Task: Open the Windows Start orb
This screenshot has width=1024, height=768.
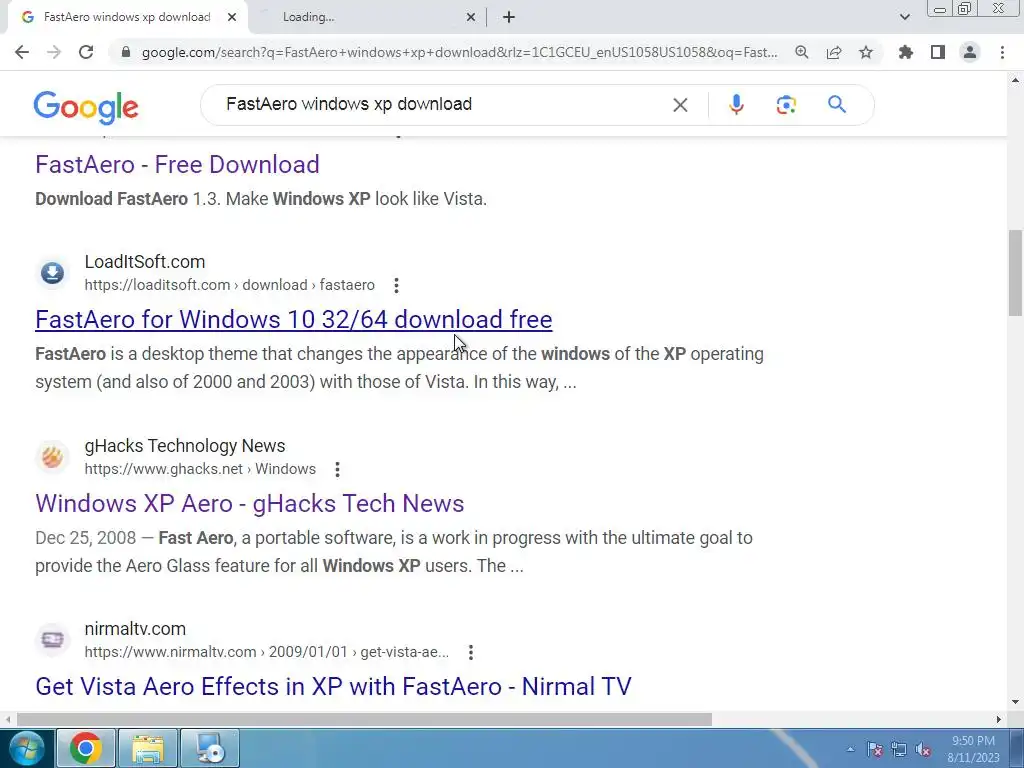Action: [x=25, y=748]
